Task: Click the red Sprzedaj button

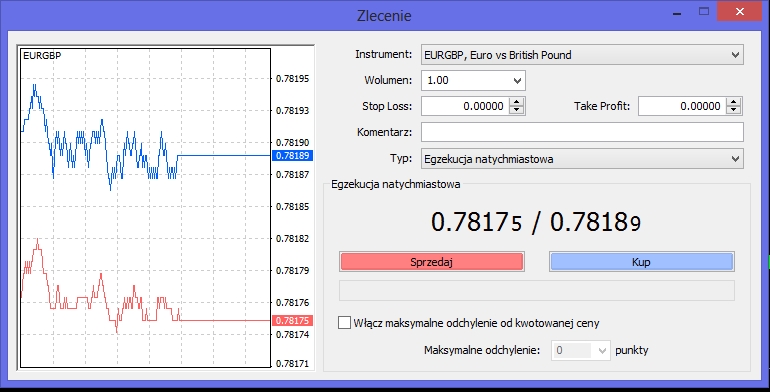Action: tap(432, 262)
